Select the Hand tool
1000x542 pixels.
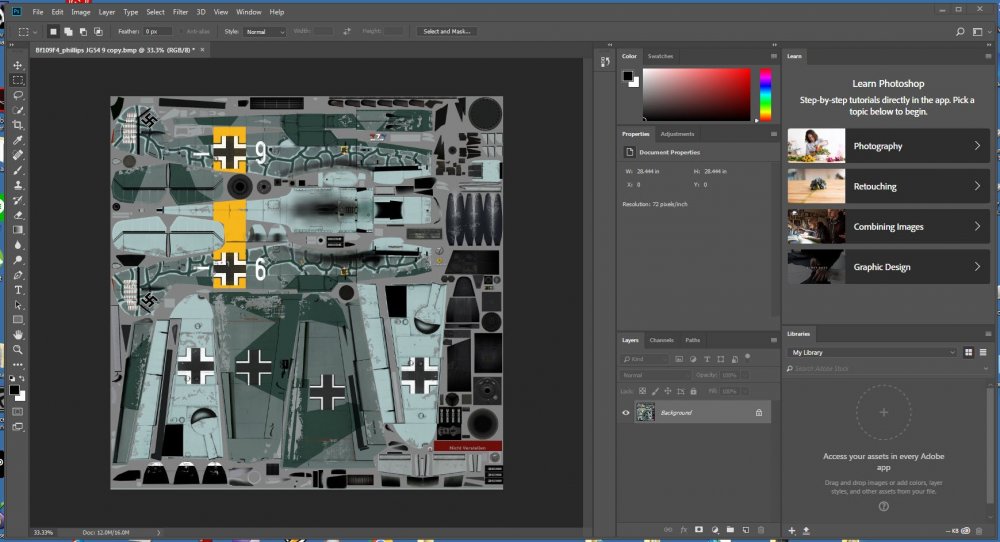pyautogui.click(x=18, y=335)
